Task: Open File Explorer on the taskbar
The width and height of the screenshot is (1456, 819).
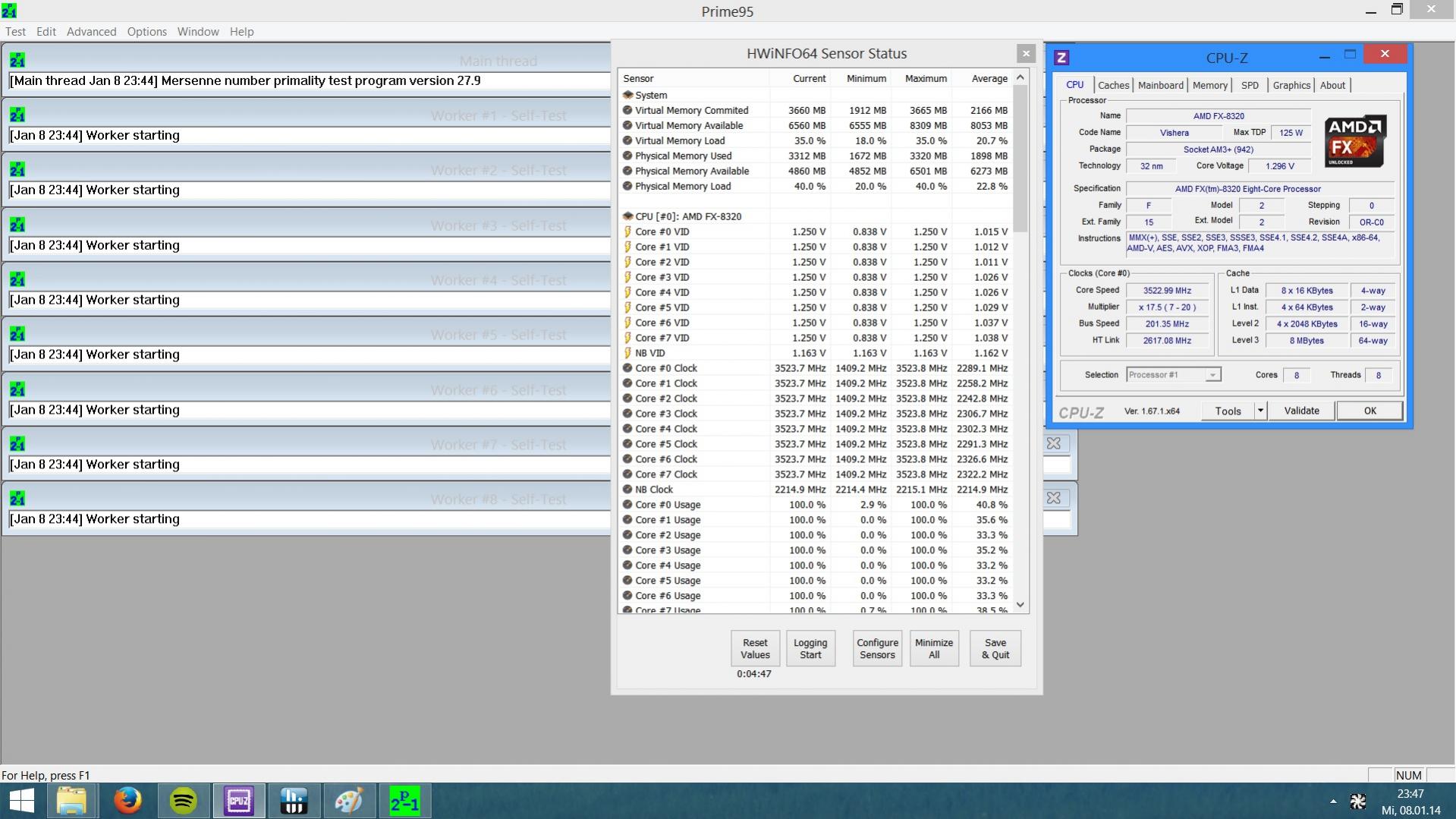Action: coord(72,801)
